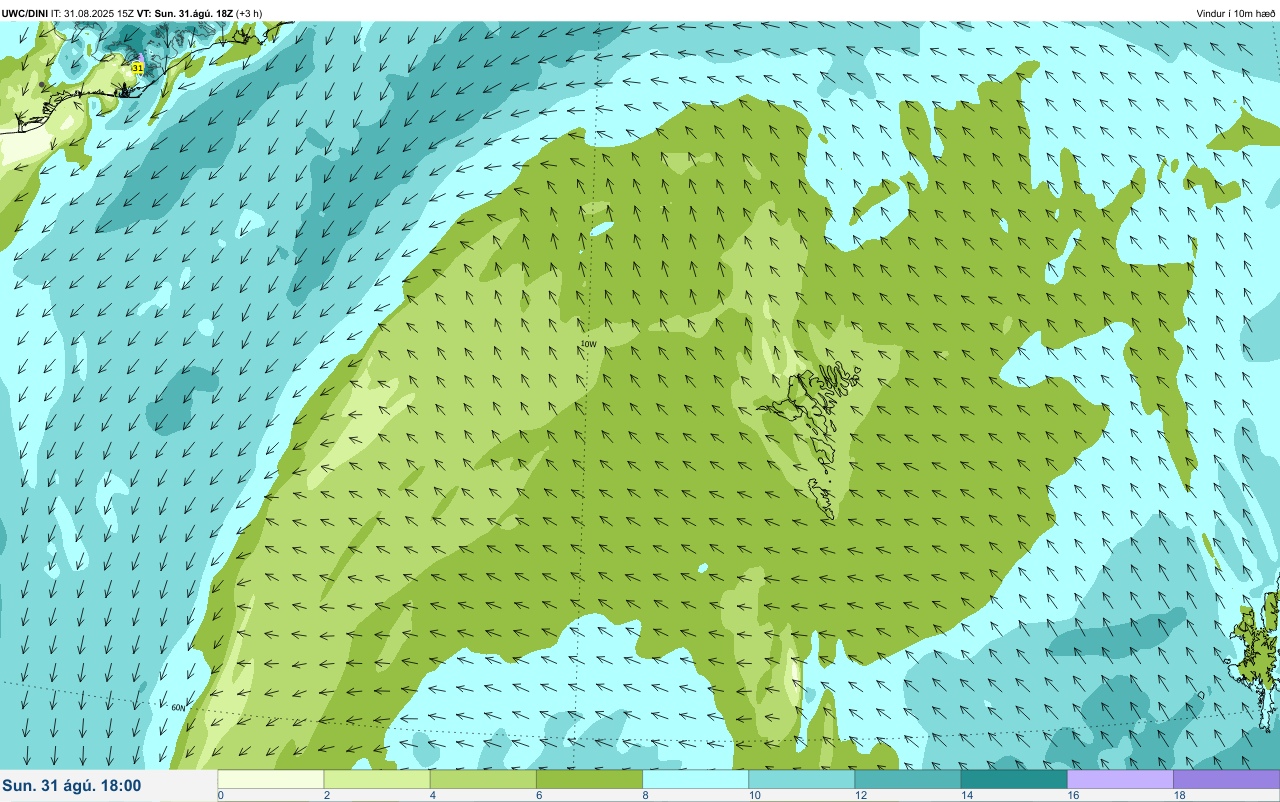1280x802 pixels.
Task: Select the light teal 10–12 legend swatch
Action: [x=802, y=779]
